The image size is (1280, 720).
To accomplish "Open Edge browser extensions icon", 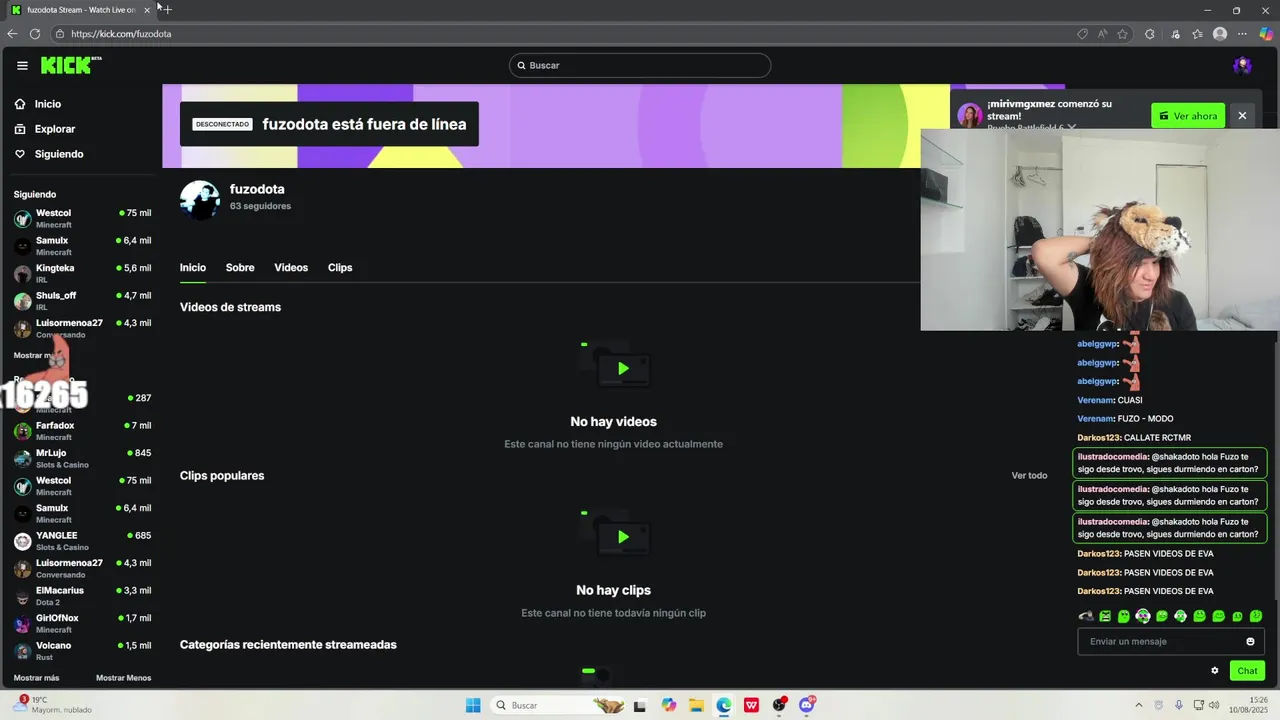I will 1149,33.
